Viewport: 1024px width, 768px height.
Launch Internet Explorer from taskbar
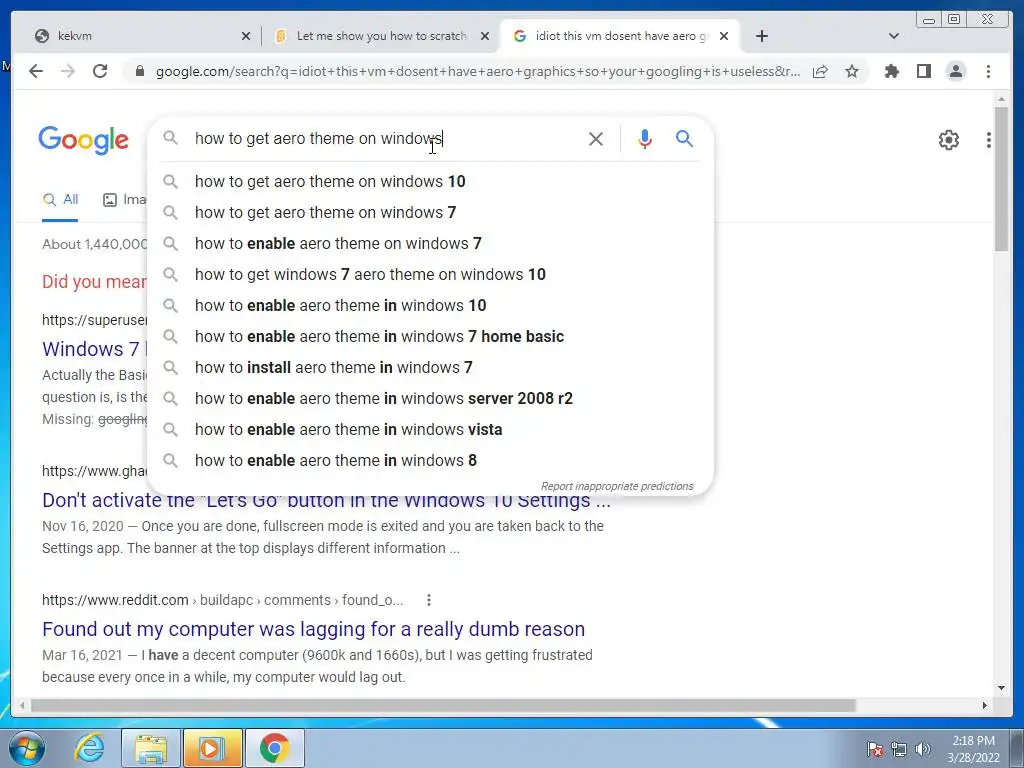[89, 748]
